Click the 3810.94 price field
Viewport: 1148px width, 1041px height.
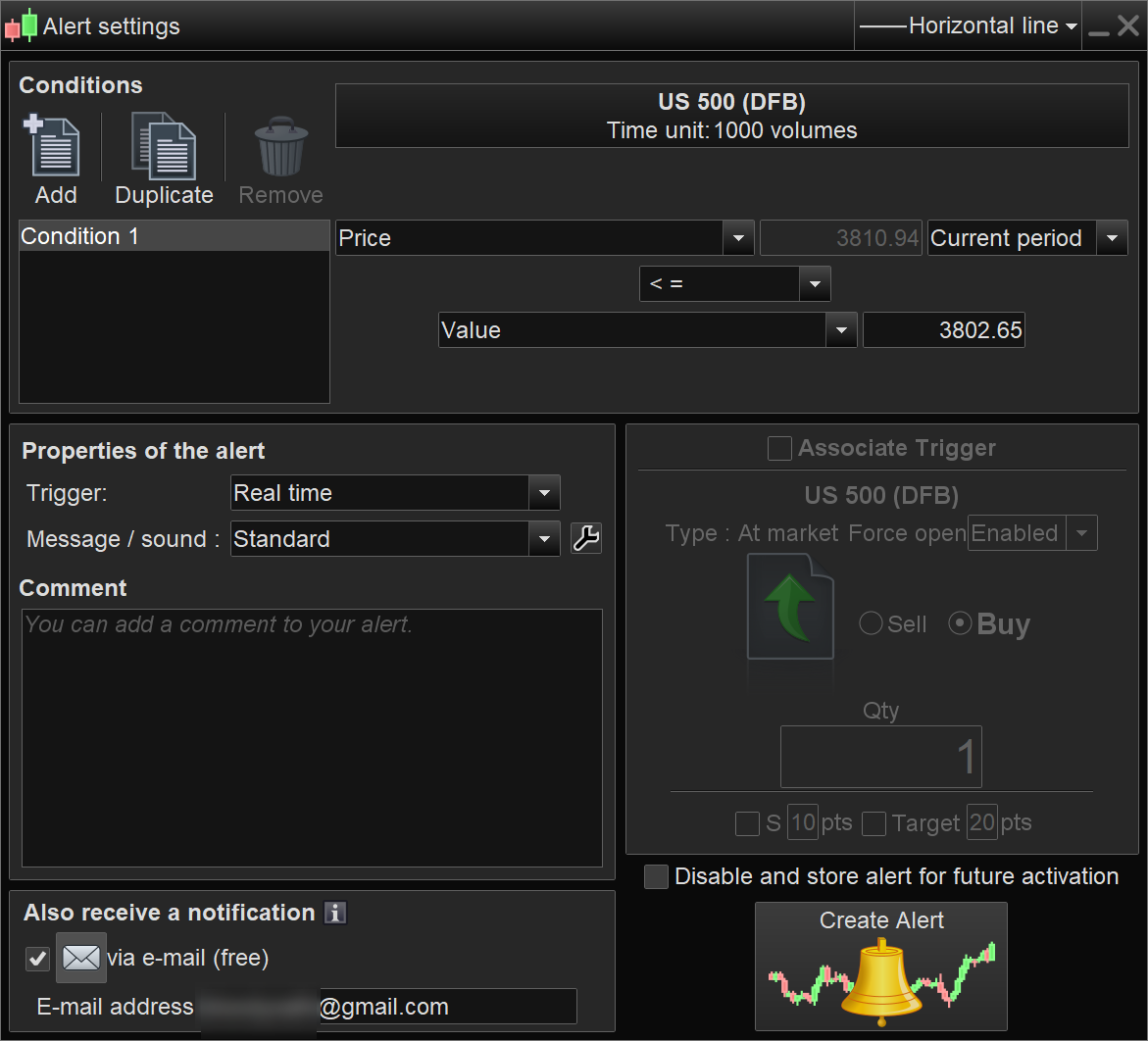[840, 238]
